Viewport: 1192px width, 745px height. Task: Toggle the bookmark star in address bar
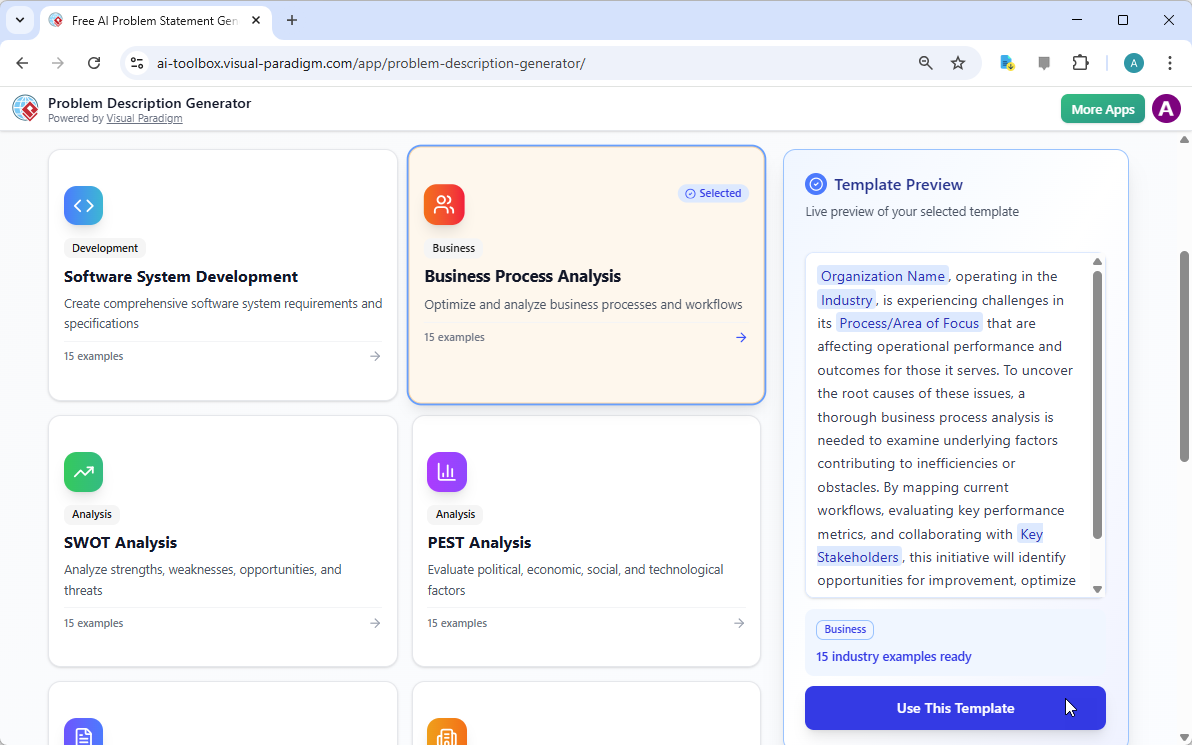click(x=958, y=62)
